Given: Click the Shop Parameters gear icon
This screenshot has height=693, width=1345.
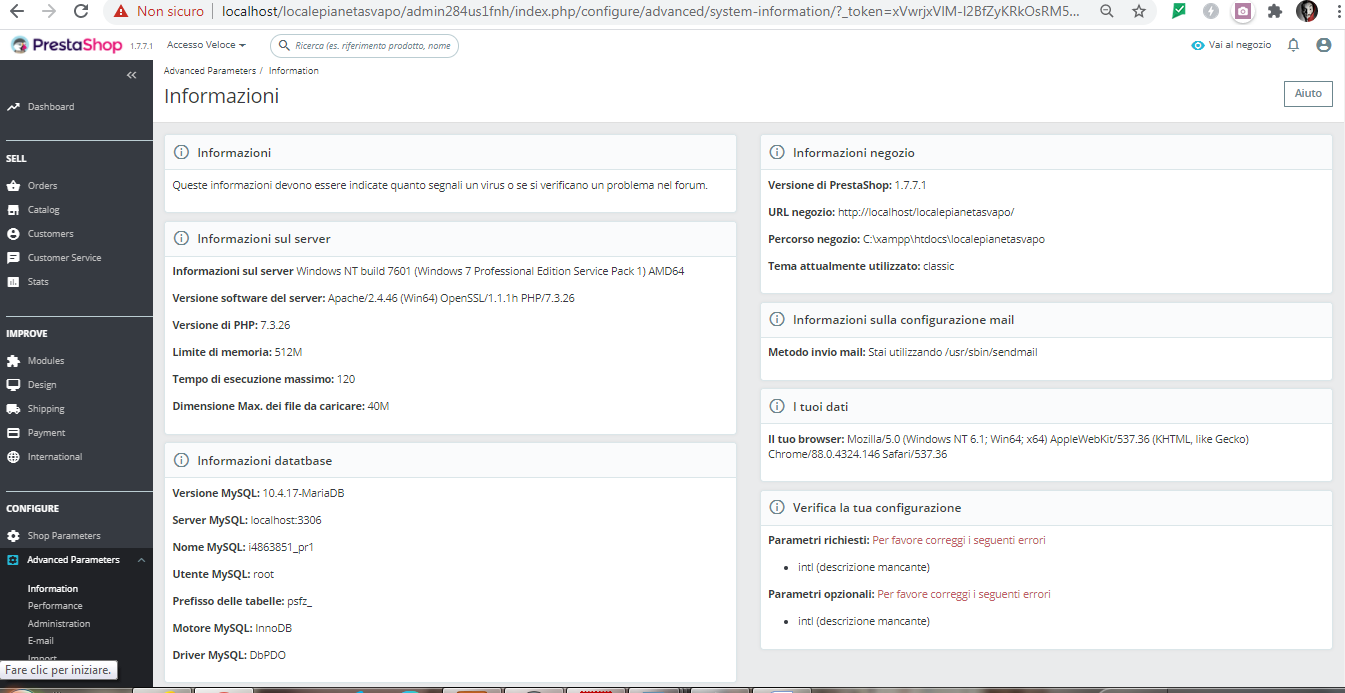Looking at the screenshot, I should (13, 536).
